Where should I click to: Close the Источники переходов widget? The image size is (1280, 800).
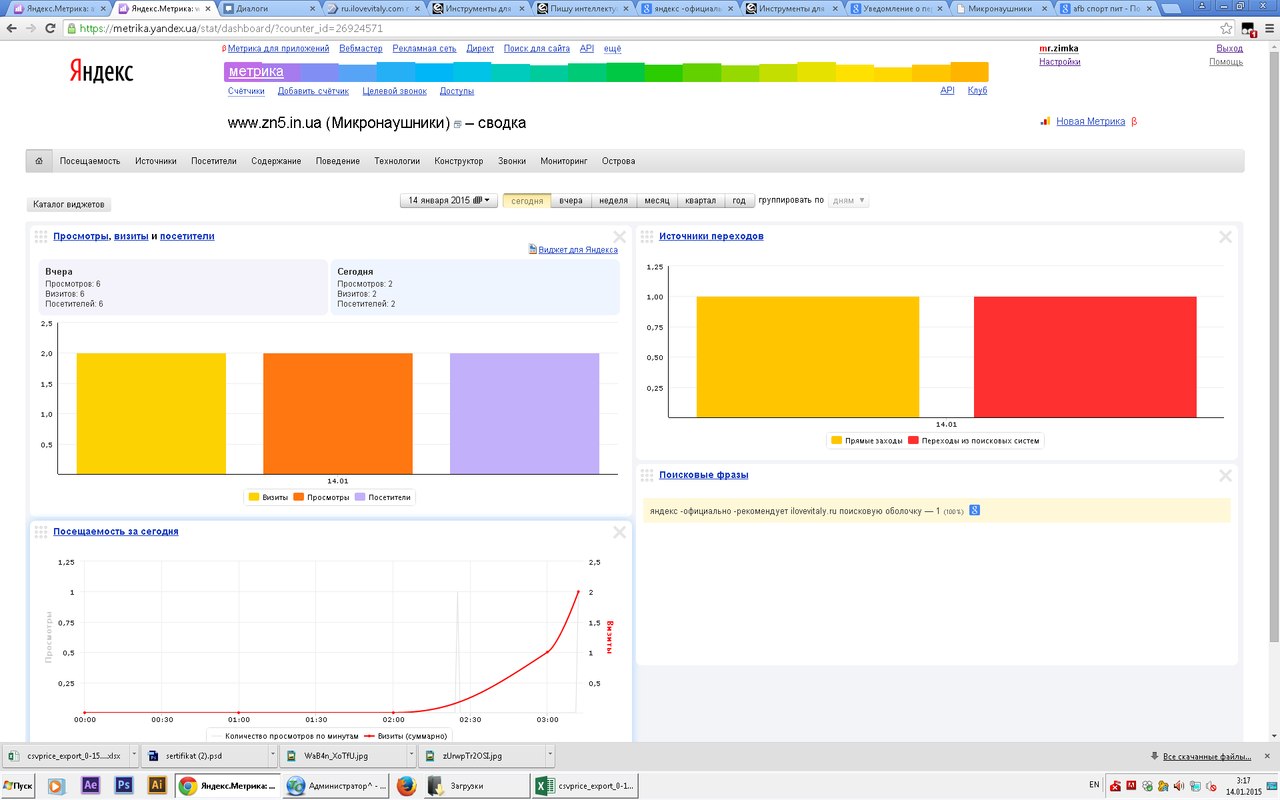coord(1225,237)
